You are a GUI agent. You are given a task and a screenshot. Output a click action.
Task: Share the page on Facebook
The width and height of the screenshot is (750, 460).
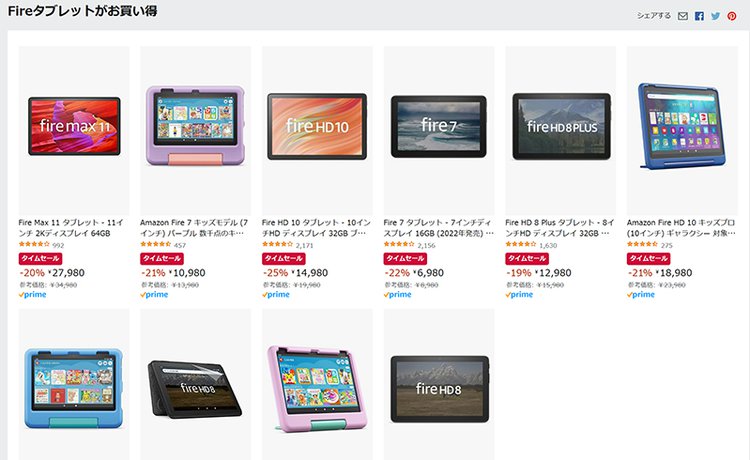click(699, 16)
